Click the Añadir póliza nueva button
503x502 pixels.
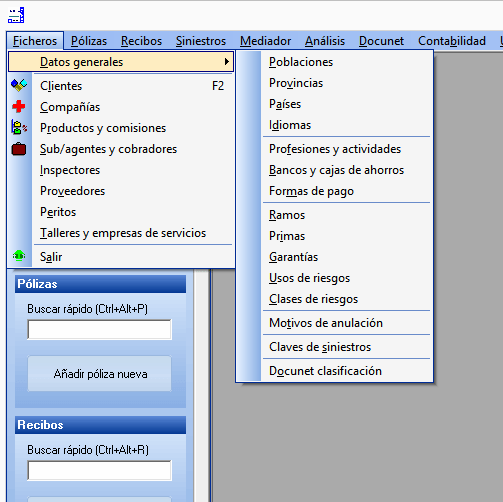99,374
